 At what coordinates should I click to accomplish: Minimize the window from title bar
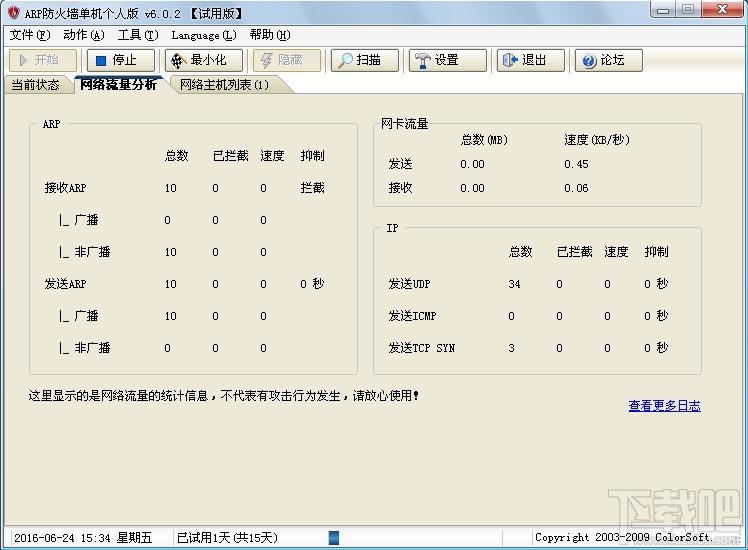pyautogui.click(x=663, y=9)
